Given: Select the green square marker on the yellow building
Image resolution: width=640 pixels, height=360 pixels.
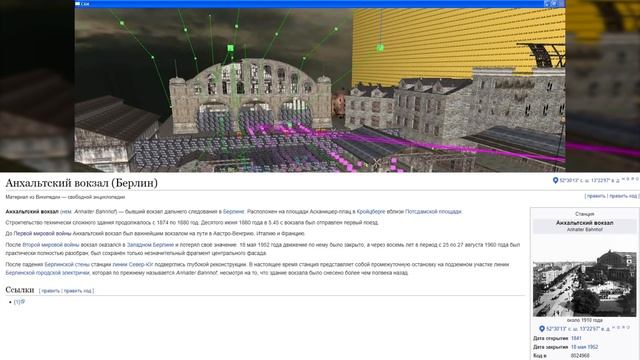Looking at the screenshot, I should [380, 48].
